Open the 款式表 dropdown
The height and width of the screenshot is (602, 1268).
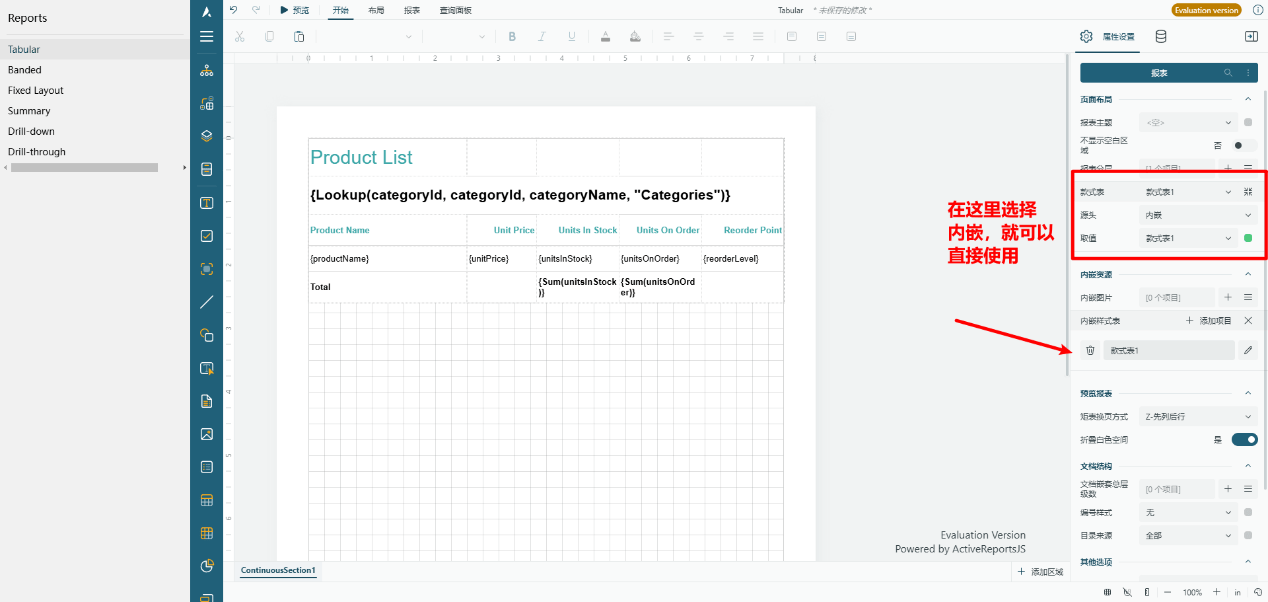click(1188, 191)
